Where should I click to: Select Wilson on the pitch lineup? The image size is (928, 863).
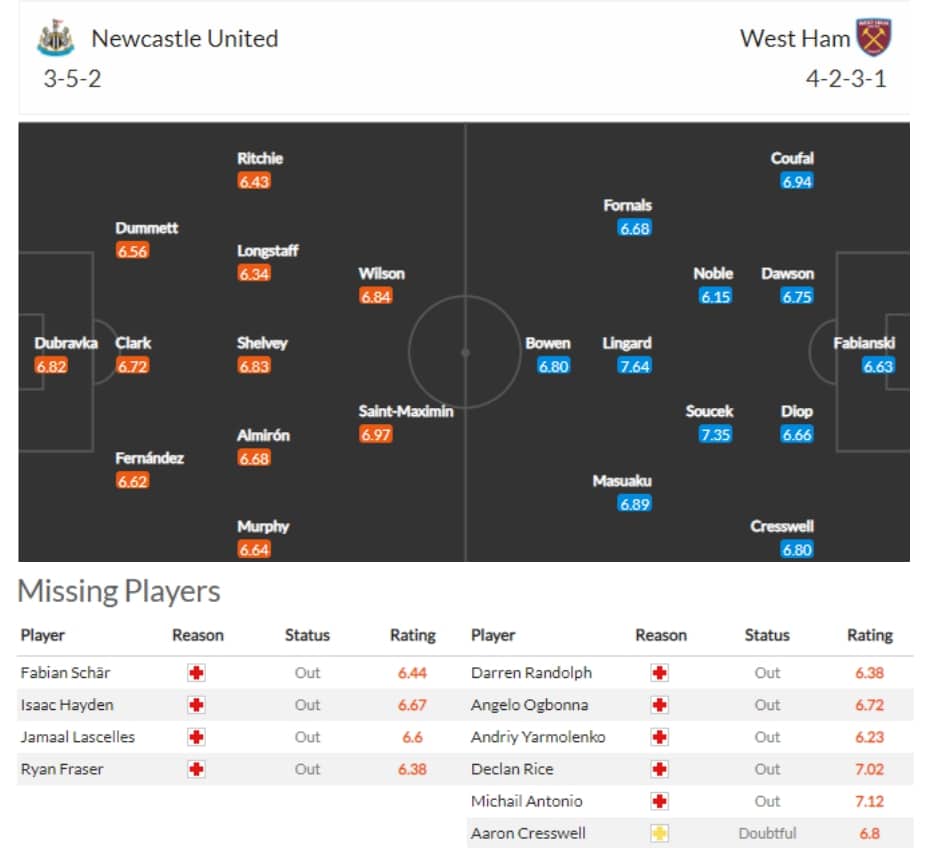coord(381,274)
